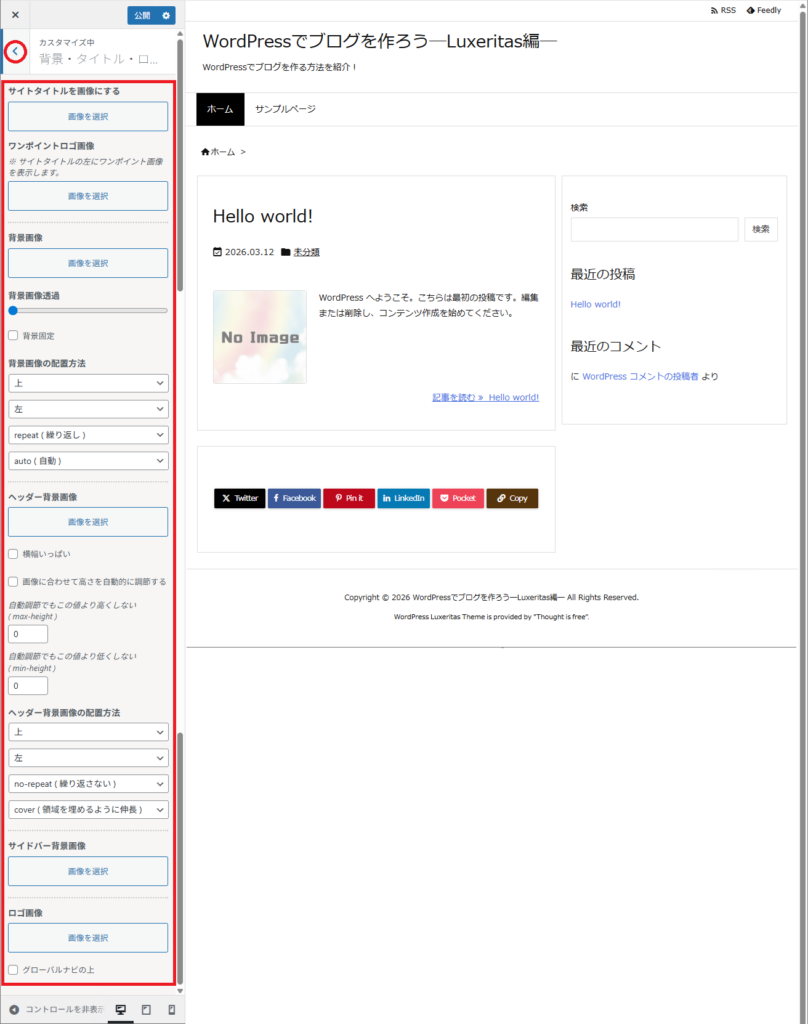Click the Pin it share icon
Viewport: 808px width, 1024px height.
(x=348, y=497)
